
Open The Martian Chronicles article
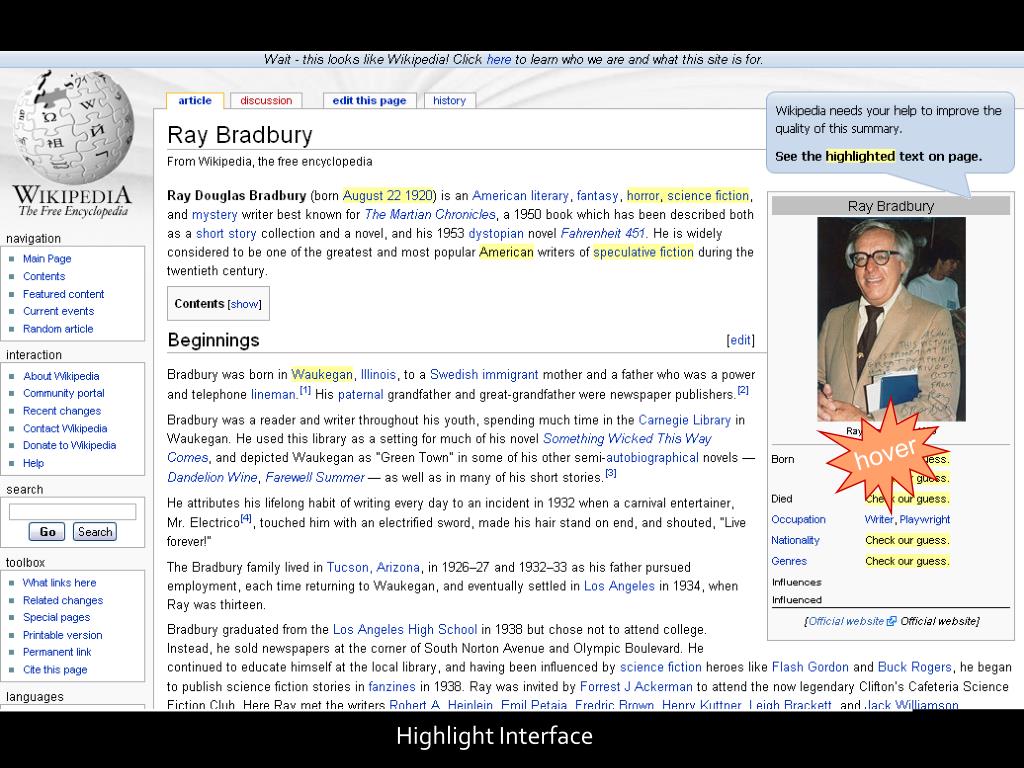tap(430, 215)
